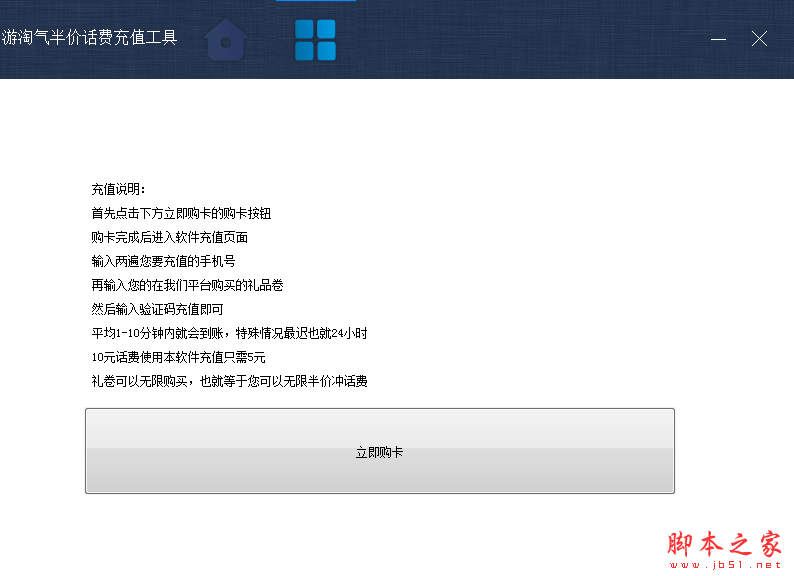This screenshot has width=794, height=576.
Task: Click the 充值说明: heading text
Action: tap(118, 189)
